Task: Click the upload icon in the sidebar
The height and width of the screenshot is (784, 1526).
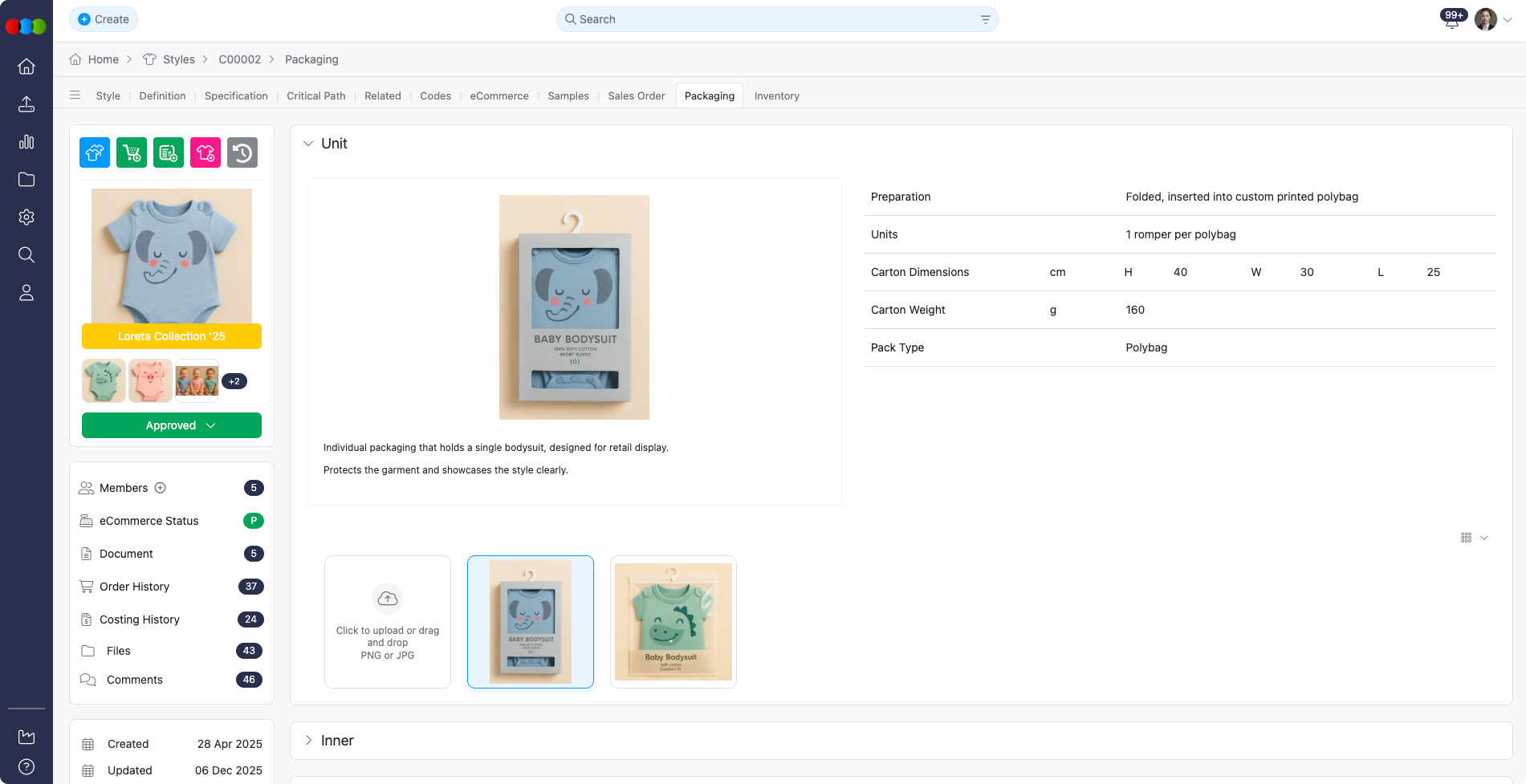Action: click(26, 104)
